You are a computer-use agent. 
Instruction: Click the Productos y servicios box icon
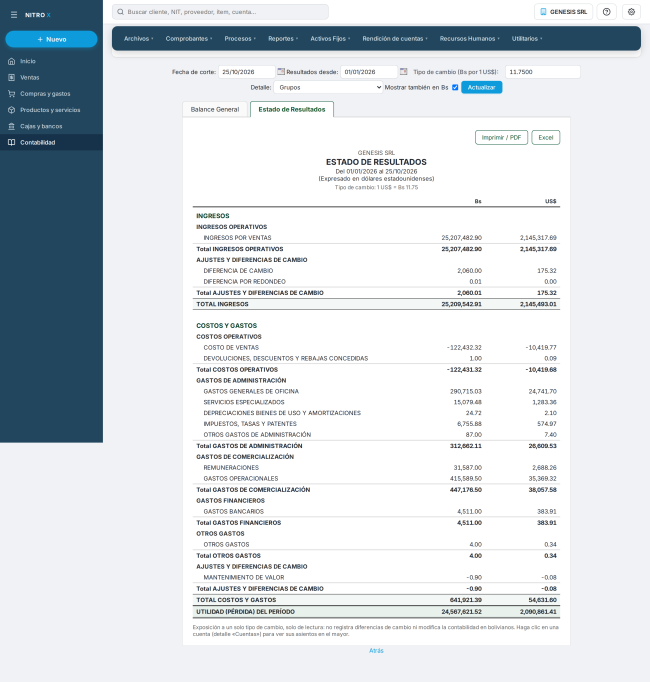tap(12, 110)
